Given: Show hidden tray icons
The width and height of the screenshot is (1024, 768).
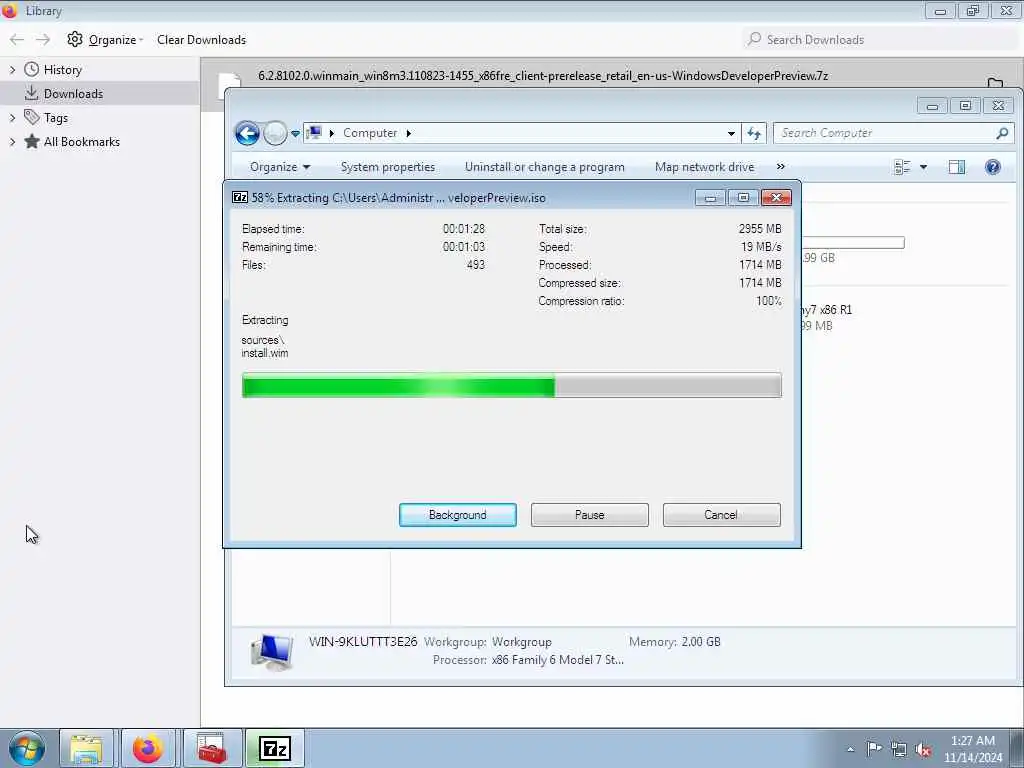Looking at the screenshot, I should (850, 749).
